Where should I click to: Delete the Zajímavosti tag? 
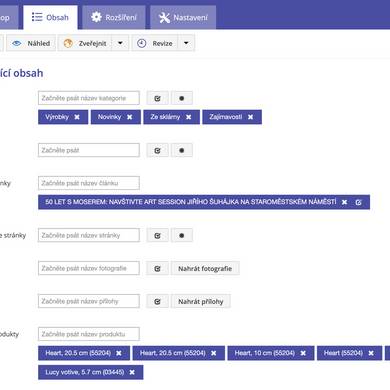(x=250, y=117)
